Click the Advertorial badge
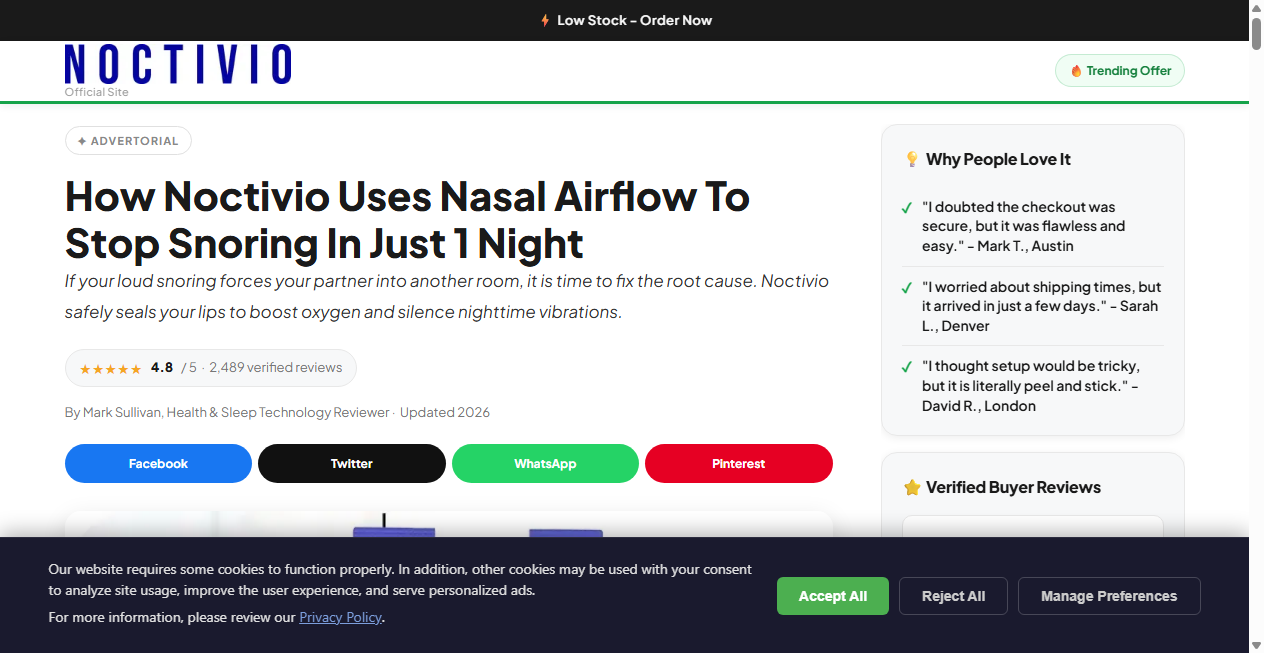This screenshot has width=1264, height=653. pyautogui.click(x=128, y=141)
